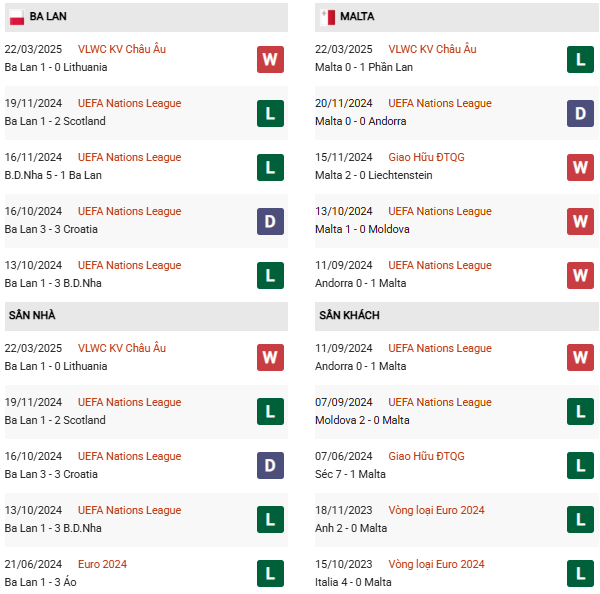Open the Malta 1 - 0 Moldova match

click(x=362, y=229)
